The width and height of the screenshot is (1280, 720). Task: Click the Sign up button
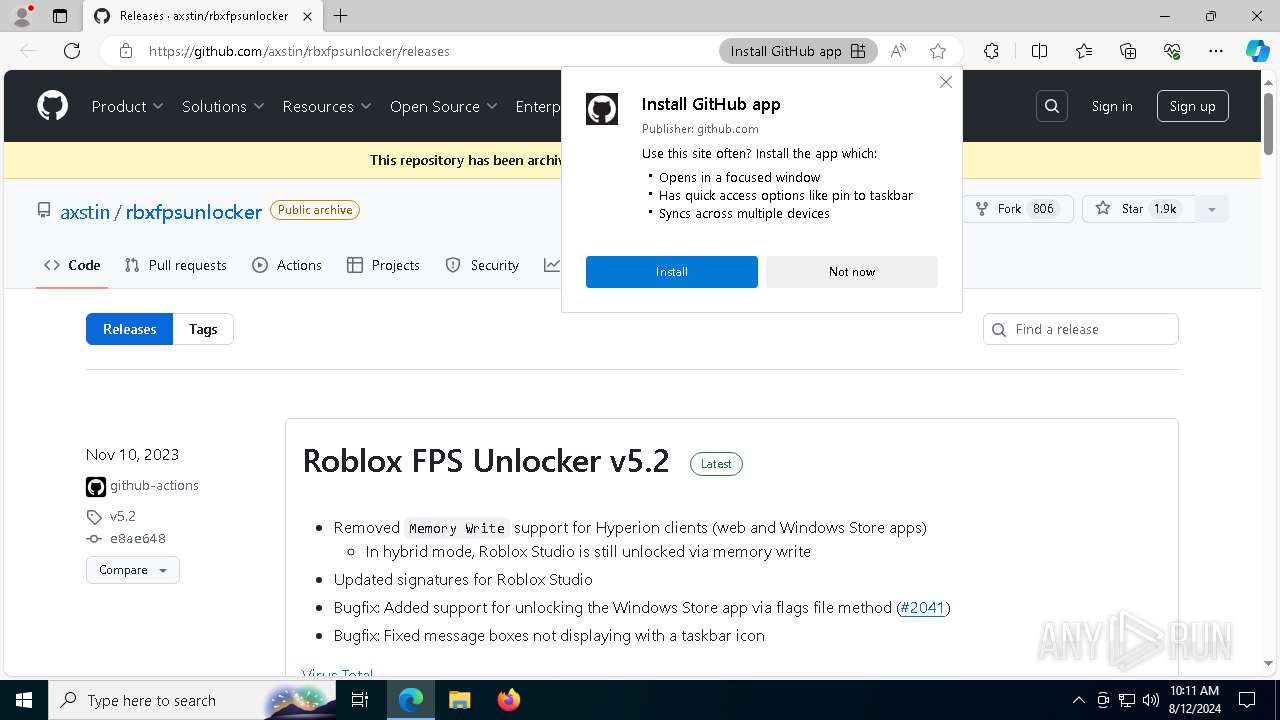point(1192,106)
